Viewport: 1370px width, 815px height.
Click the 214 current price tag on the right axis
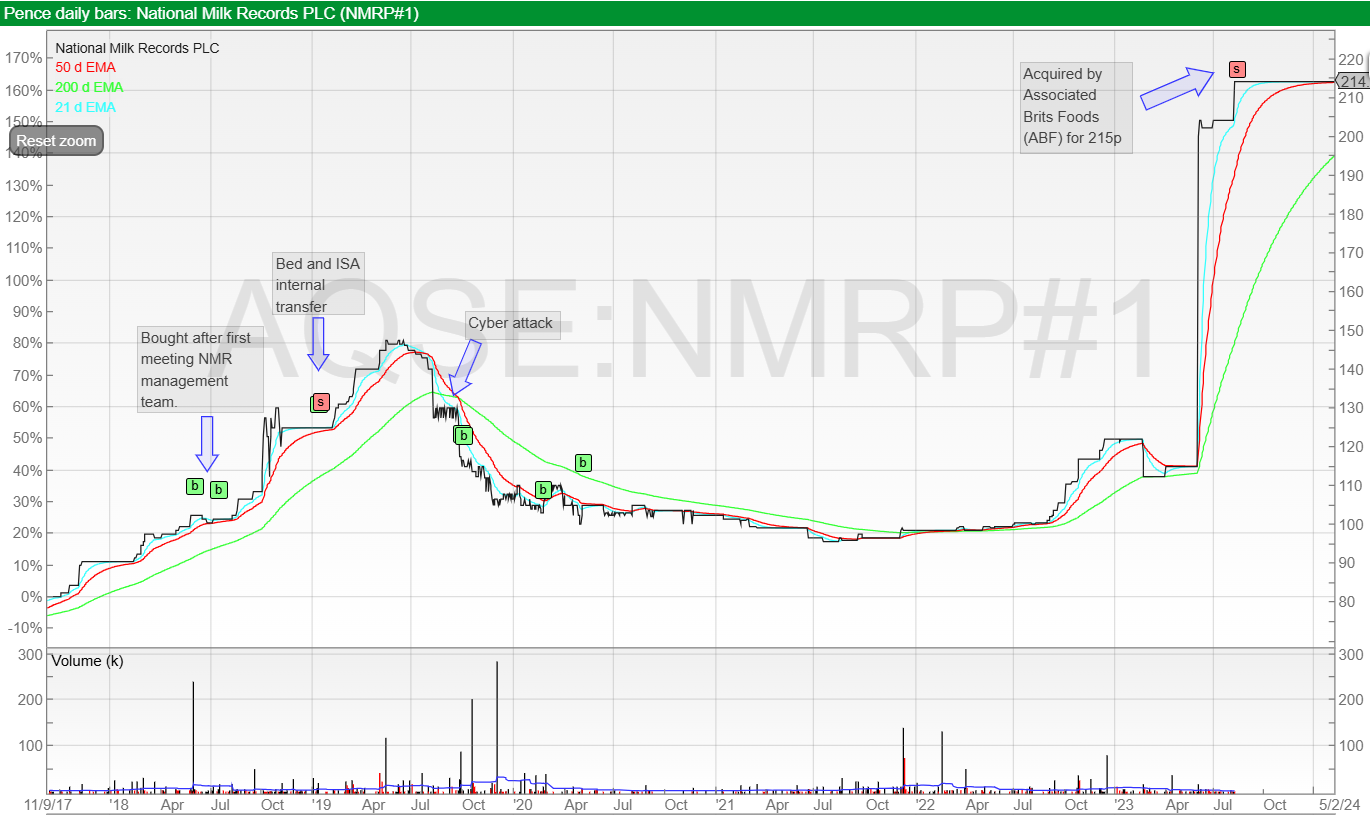[1352, 82]
